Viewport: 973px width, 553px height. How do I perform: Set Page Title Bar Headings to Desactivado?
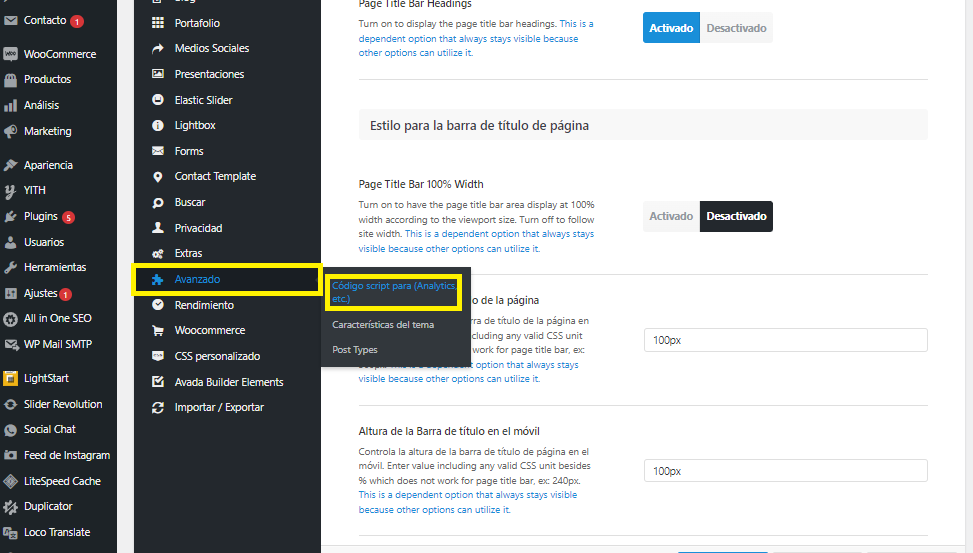point(736,28)
